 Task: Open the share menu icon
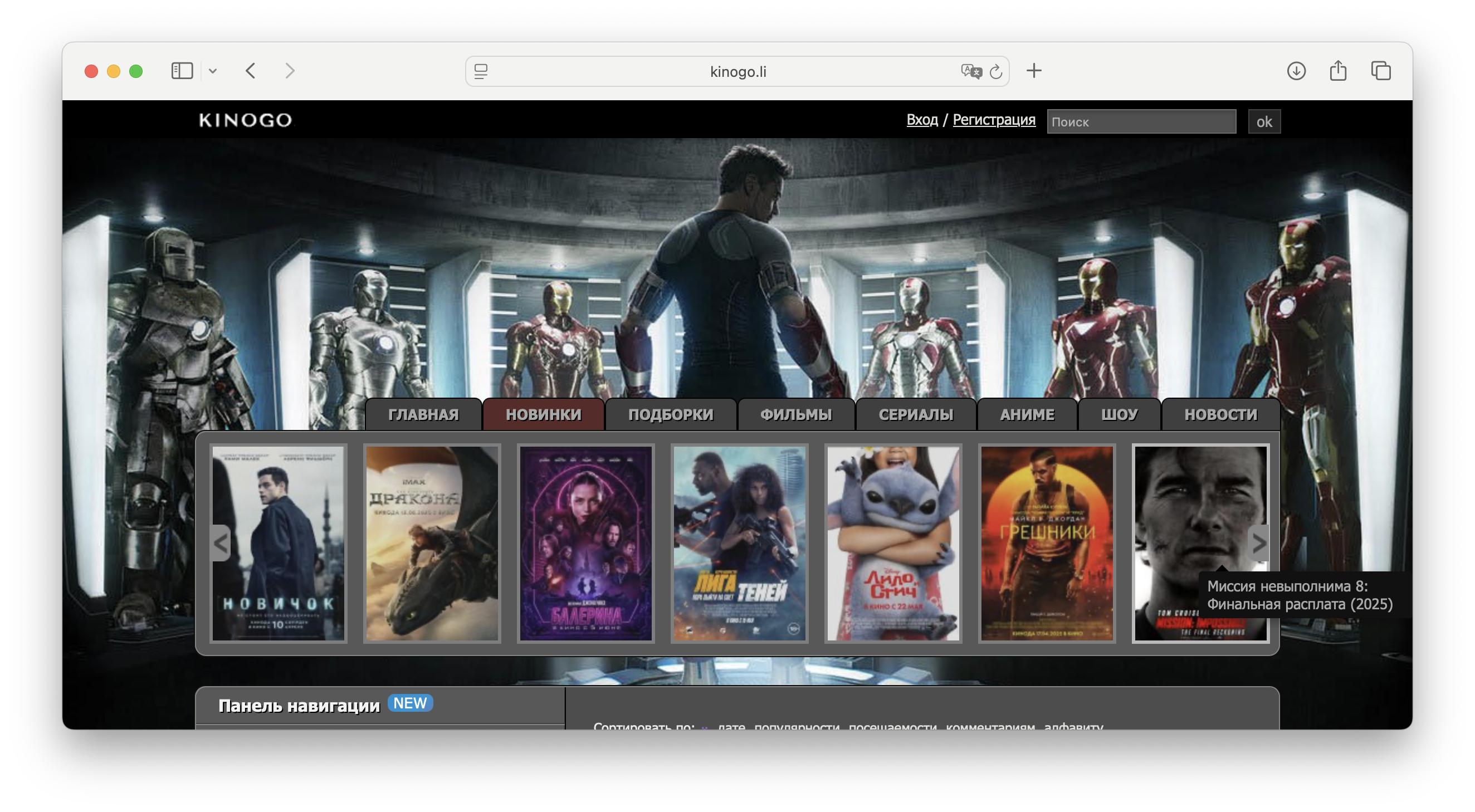(1337, 71)
